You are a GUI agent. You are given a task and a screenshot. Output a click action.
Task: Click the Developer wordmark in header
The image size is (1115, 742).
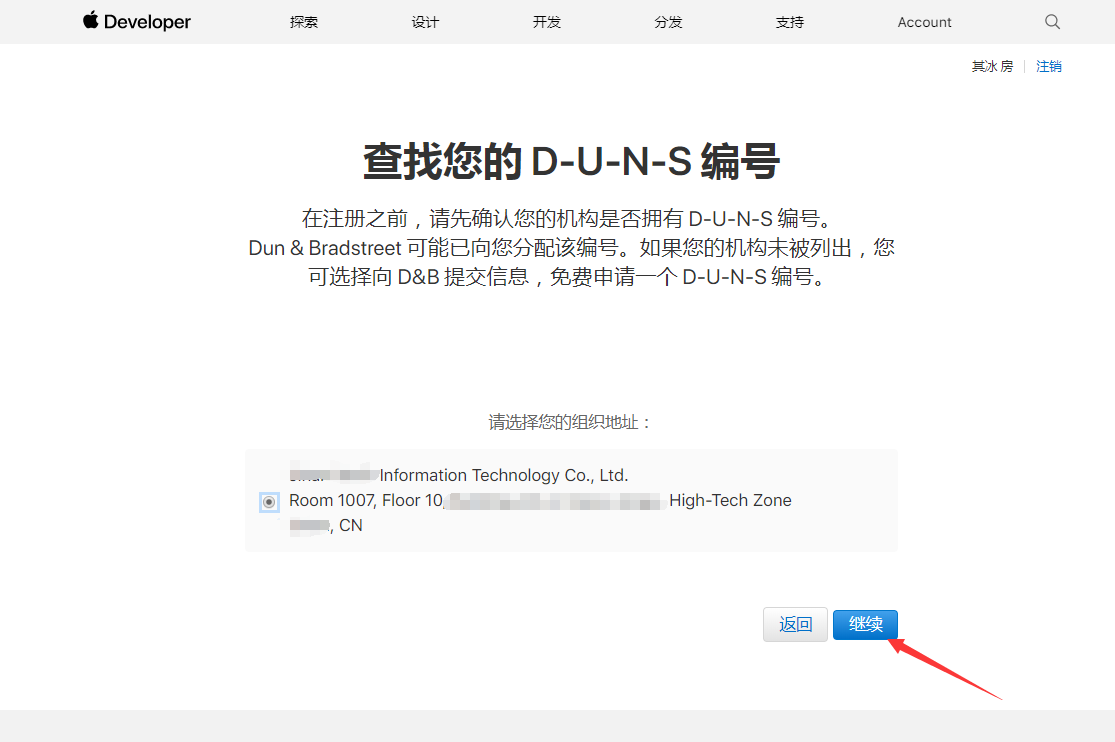tap(147, 22)
